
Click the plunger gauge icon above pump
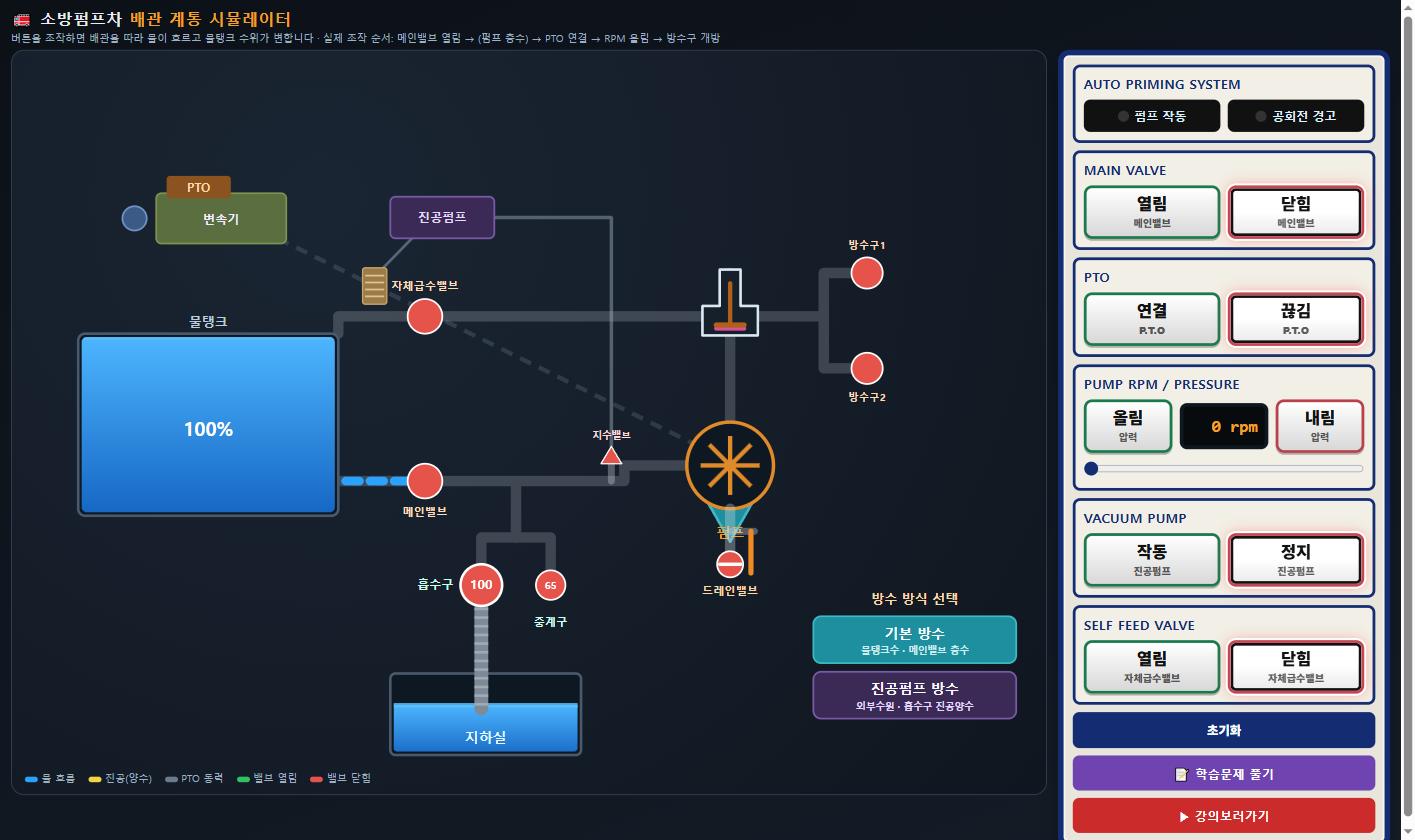pyautogui.click(x=730, y=303)
